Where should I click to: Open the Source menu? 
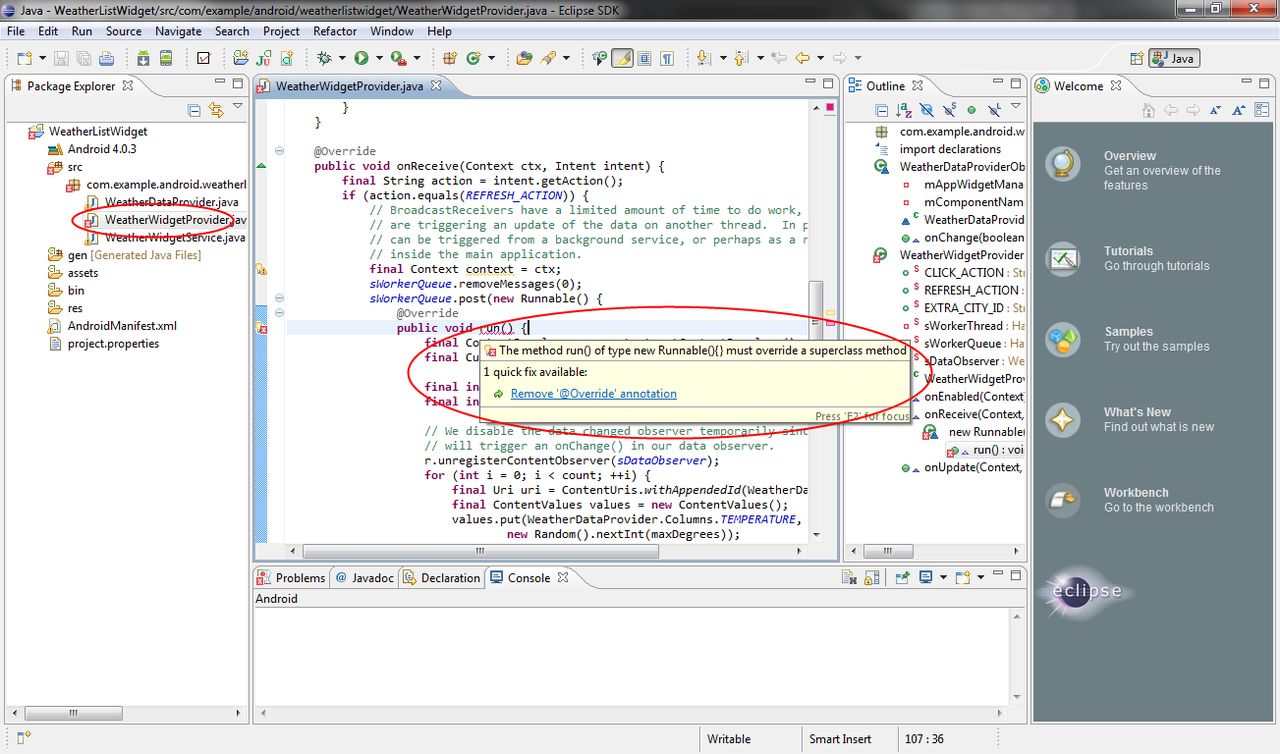[124, 31]
